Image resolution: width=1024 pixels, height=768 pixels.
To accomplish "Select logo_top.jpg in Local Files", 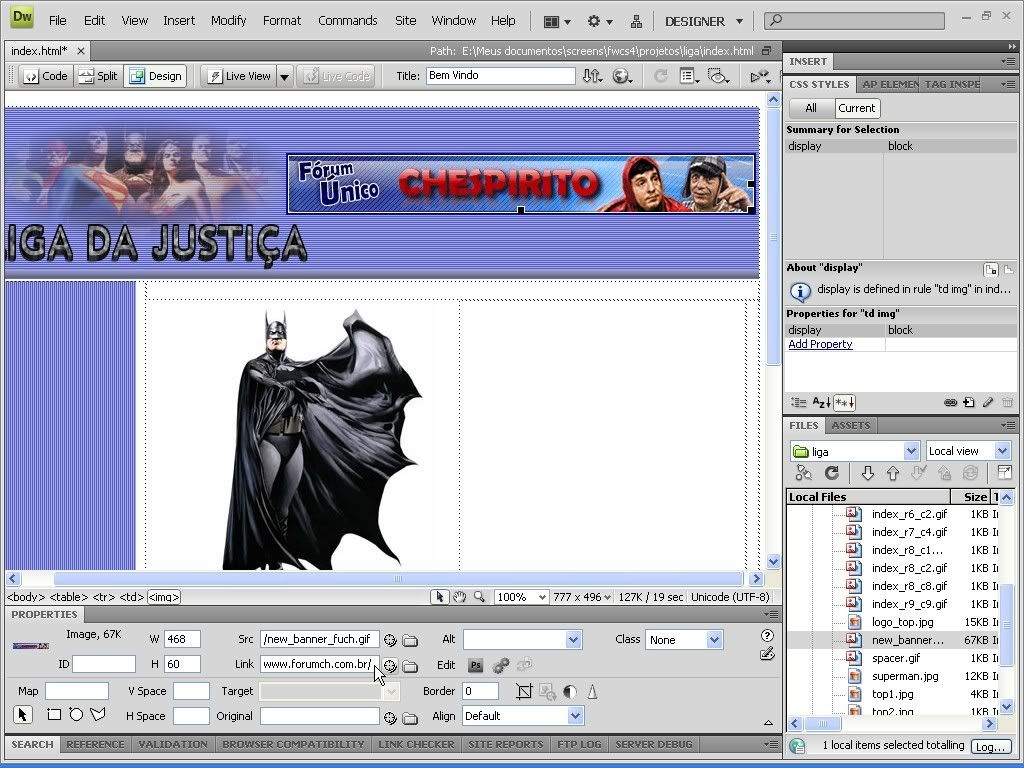I will [903, 622].
